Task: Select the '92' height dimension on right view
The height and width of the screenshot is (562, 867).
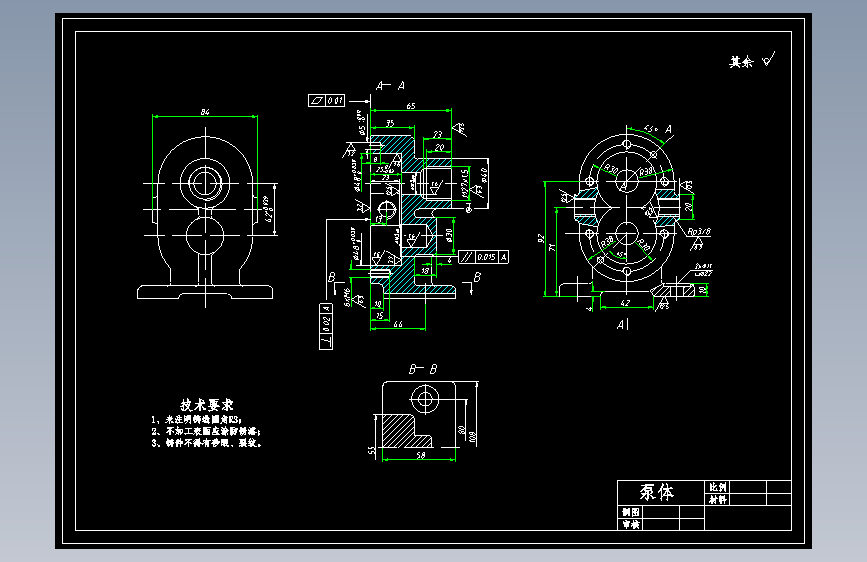Action: click(x=541, y=238)
